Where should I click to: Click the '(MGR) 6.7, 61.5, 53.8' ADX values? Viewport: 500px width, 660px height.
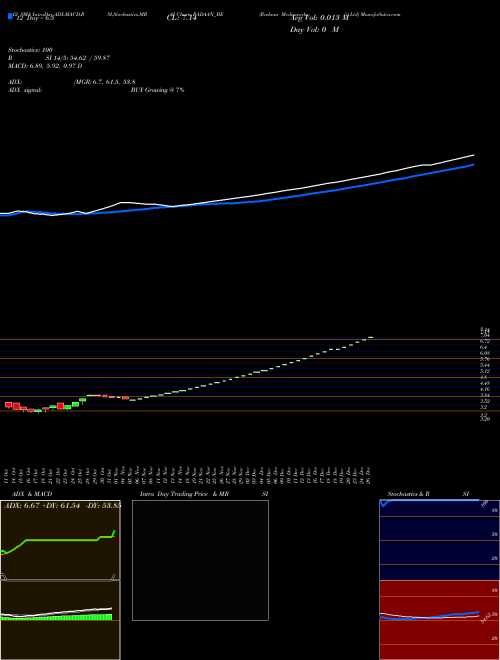click(104, 82)
